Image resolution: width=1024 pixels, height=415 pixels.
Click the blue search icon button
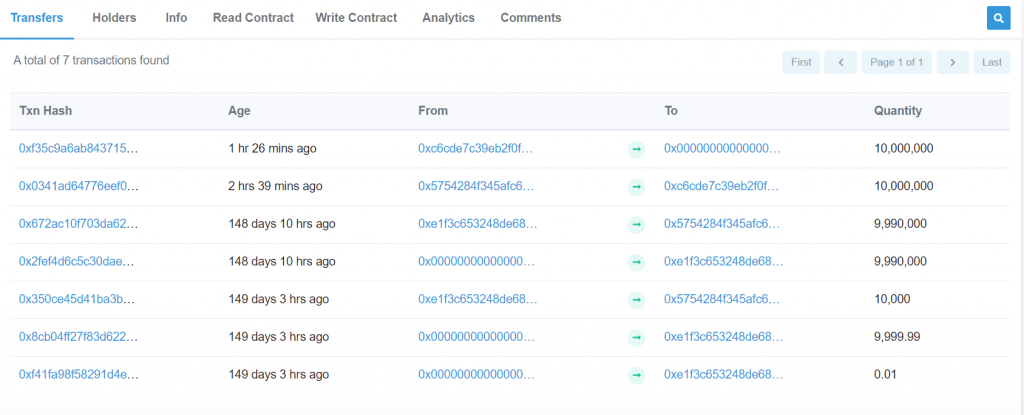click(x=997, y=18)
